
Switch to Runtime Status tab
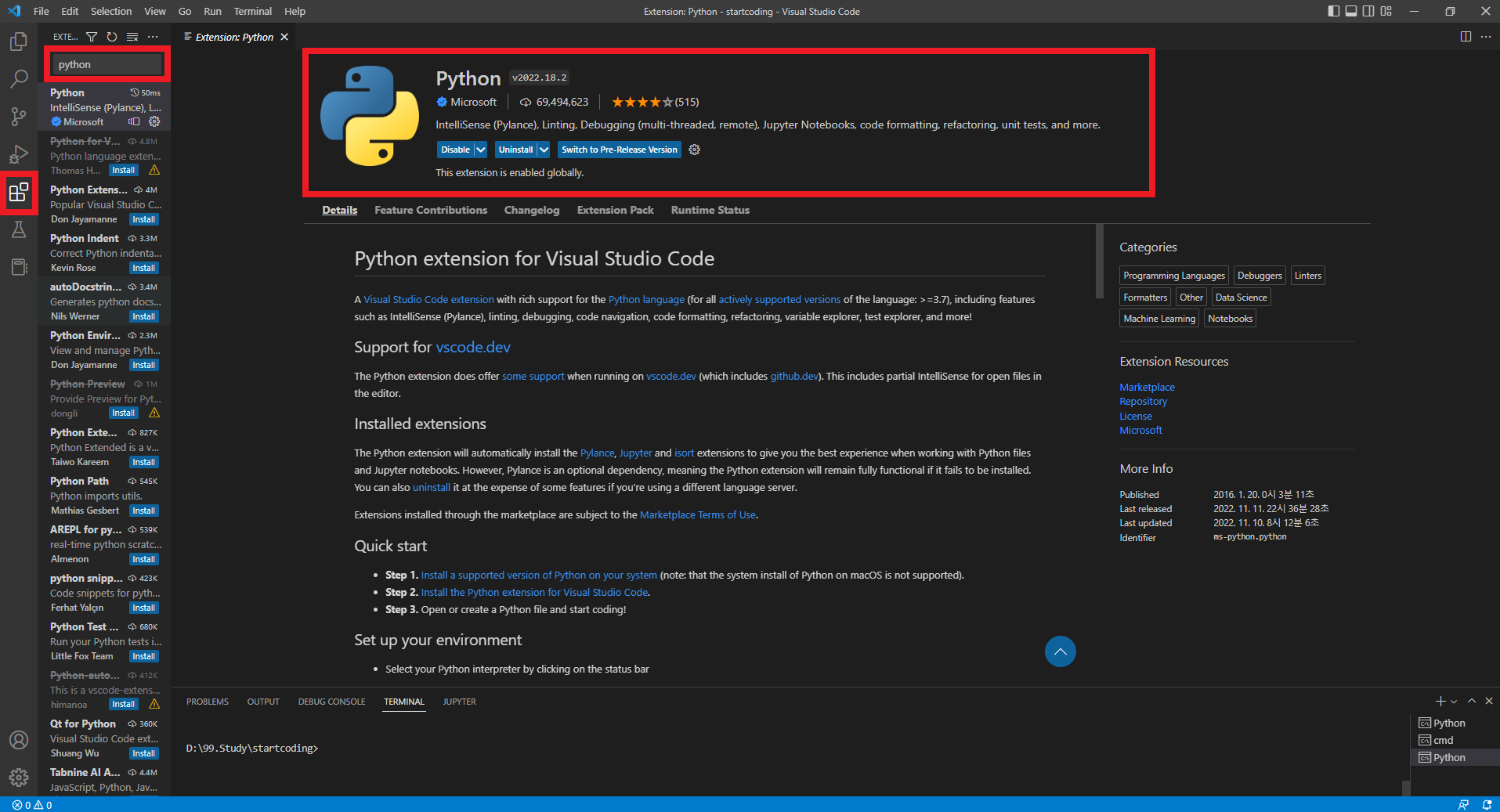pos(710,210)
